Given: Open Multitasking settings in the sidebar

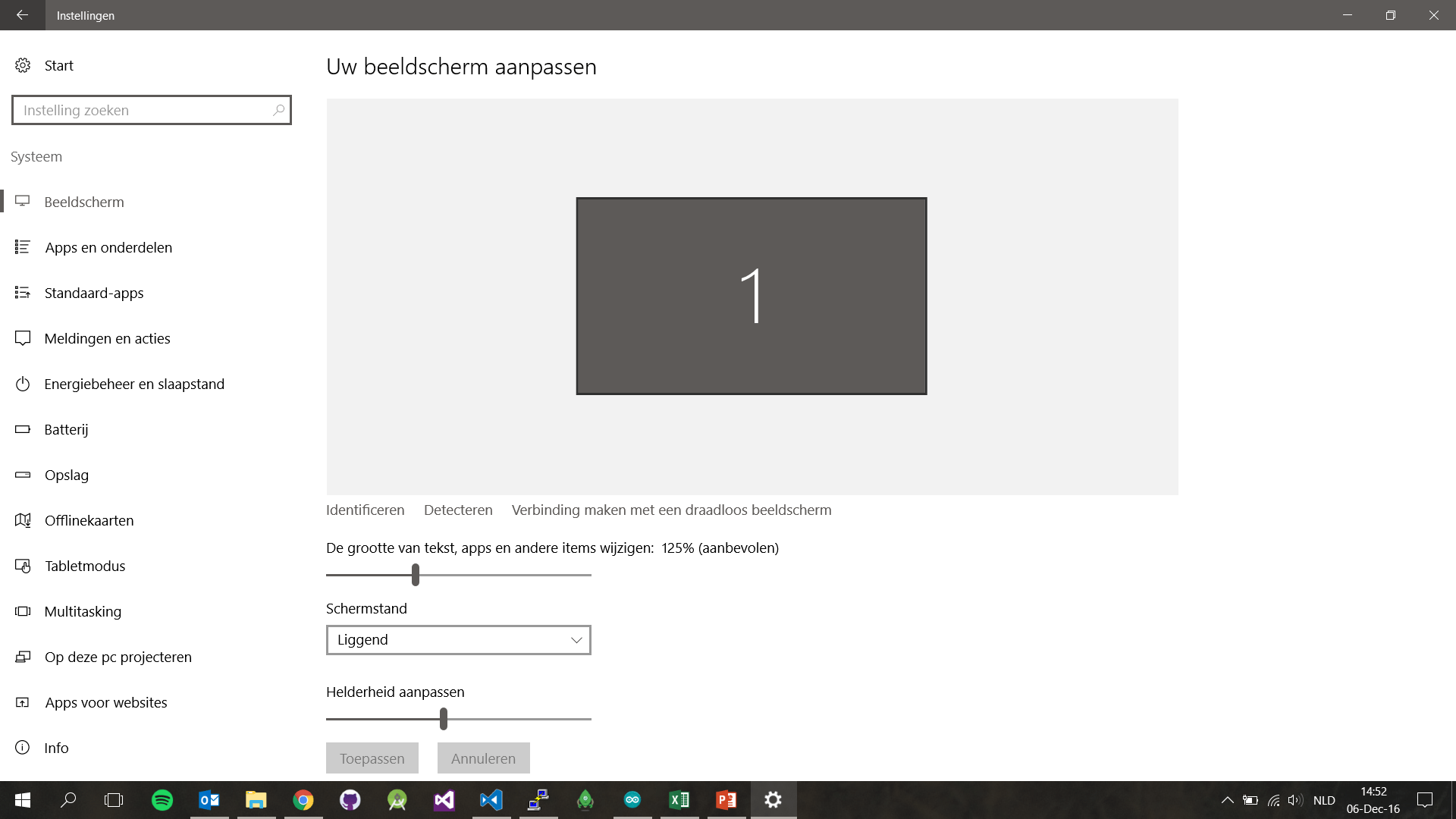Looking at the screenshot, I should pyautogui.click(x=83, y=611).
